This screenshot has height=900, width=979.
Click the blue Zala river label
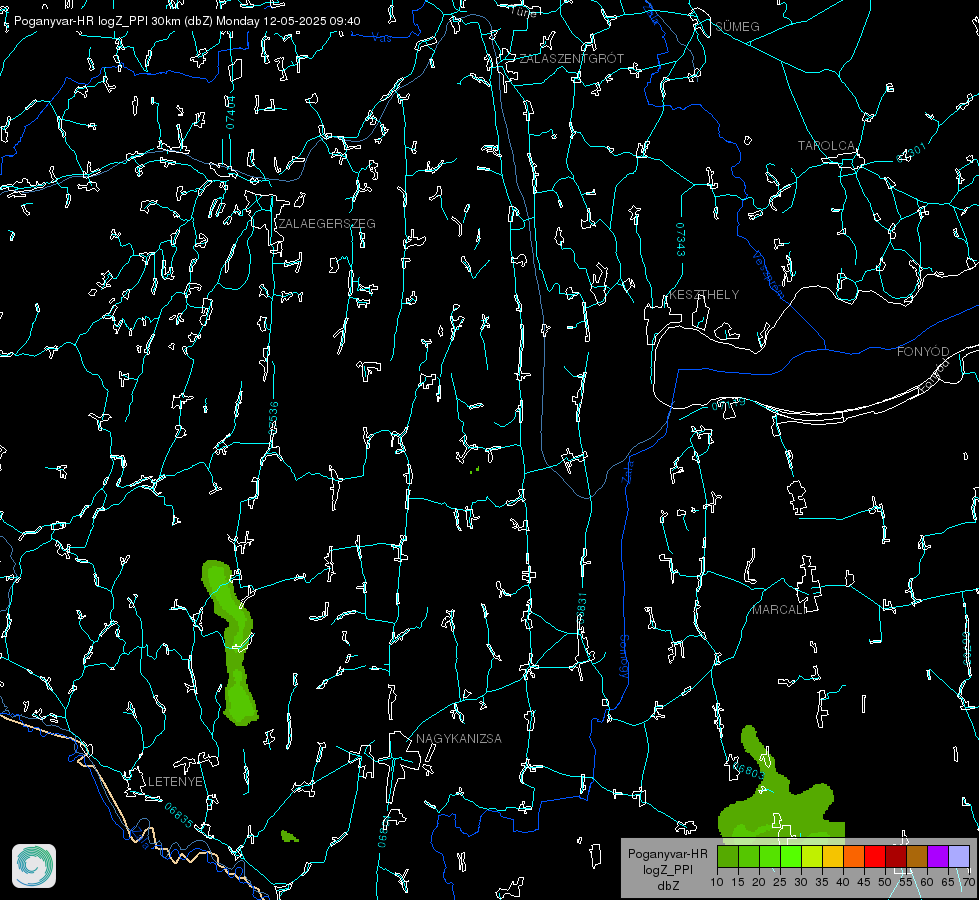pos(629,470)
